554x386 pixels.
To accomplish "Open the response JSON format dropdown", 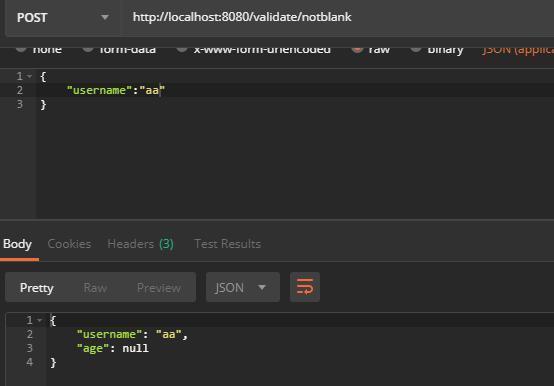I will pos(243,287).
